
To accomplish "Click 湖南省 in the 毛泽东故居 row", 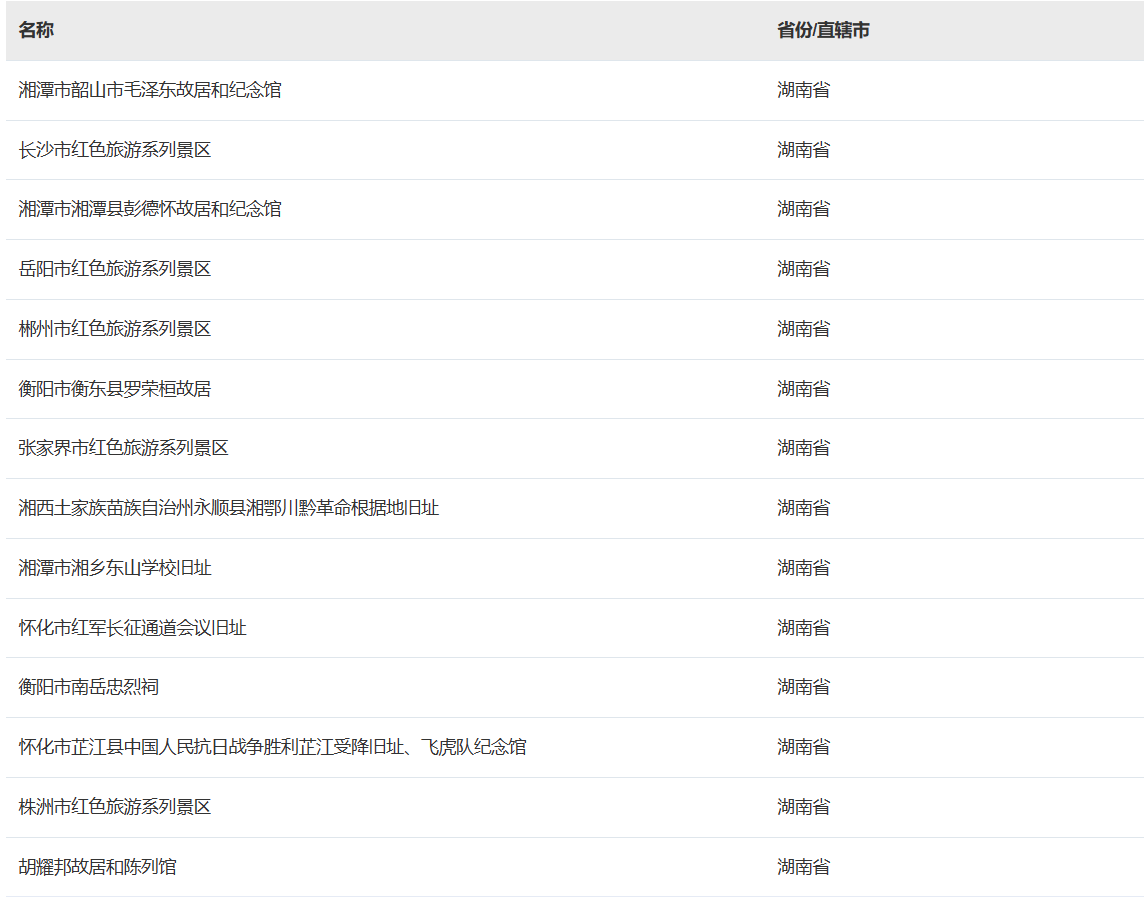I will pyautogui.click(x=803, y=90).
